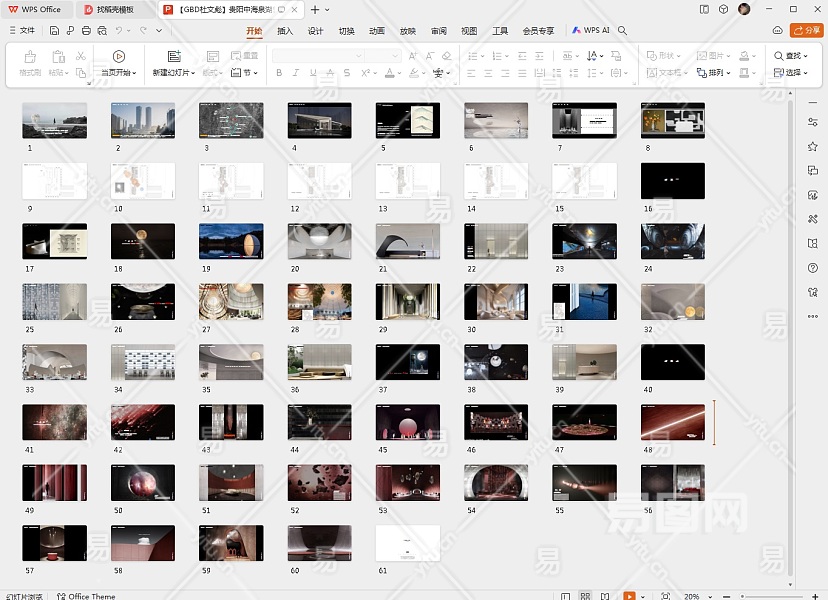Click the WPS AI icon
Image resolution: width=828 pixels, height=600 pixels.
578,31
